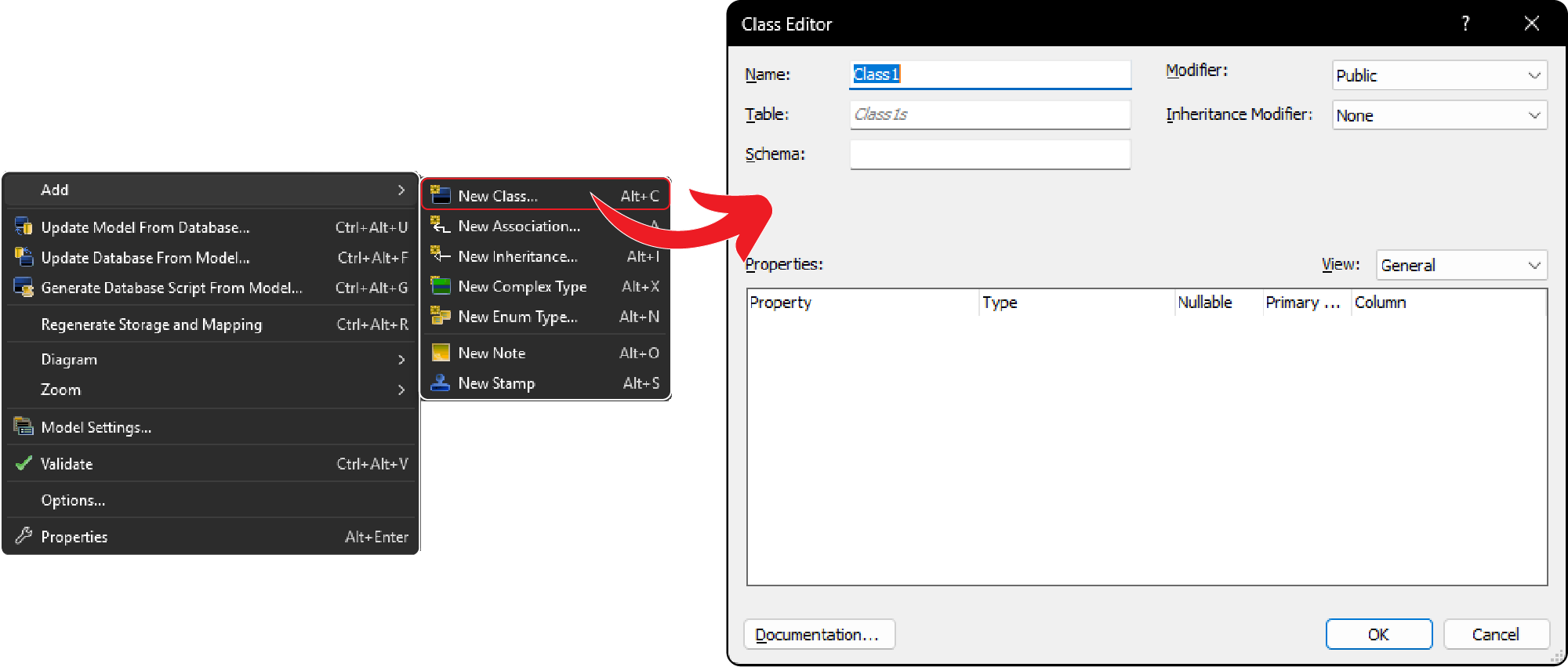This screenshot has height=667, width=1568.
Task: Expand the Zoom submenu arrow
Action: (401, 390)
